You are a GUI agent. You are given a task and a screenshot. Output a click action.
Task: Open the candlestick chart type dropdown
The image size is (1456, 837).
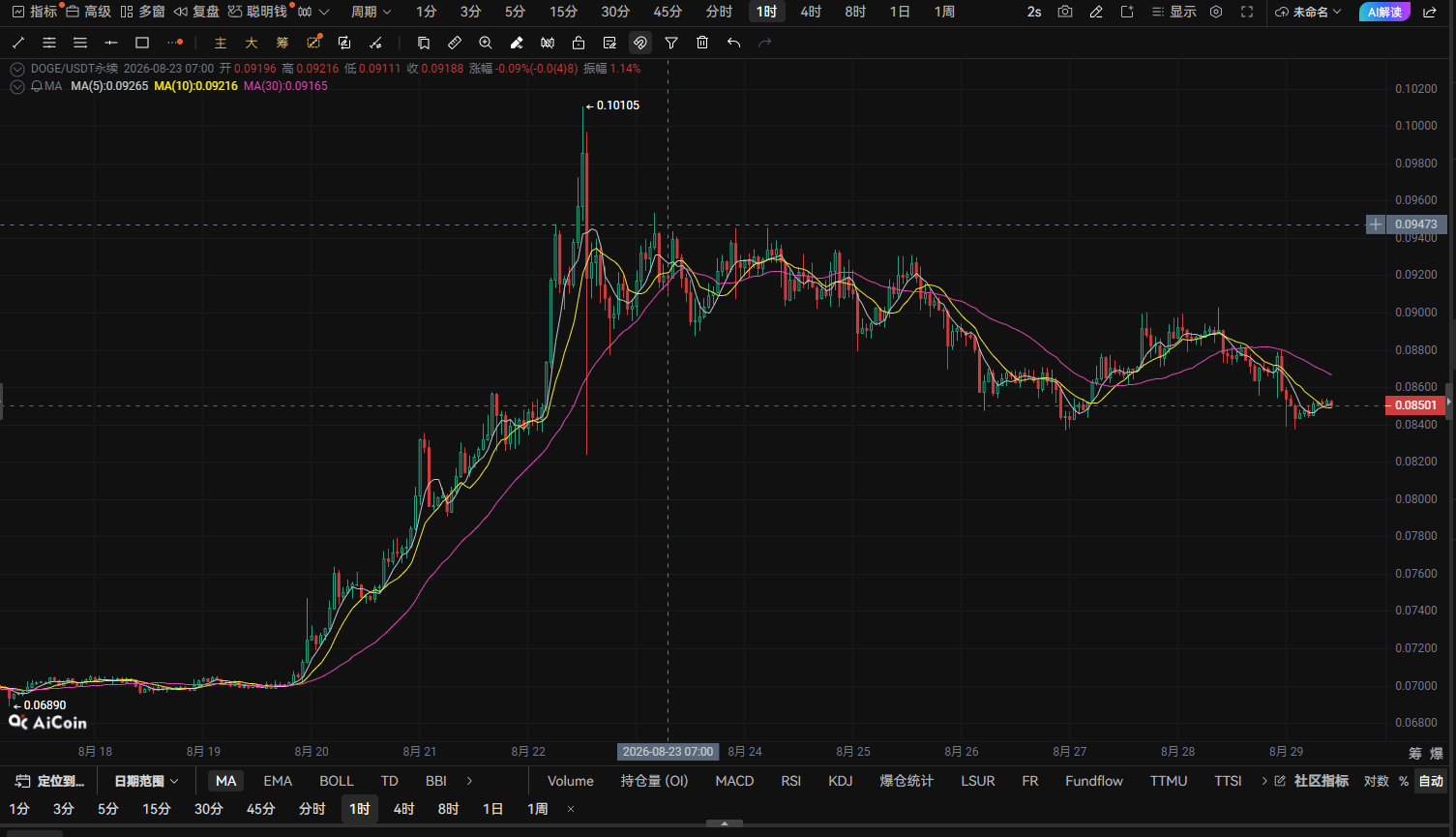point(313,12)
